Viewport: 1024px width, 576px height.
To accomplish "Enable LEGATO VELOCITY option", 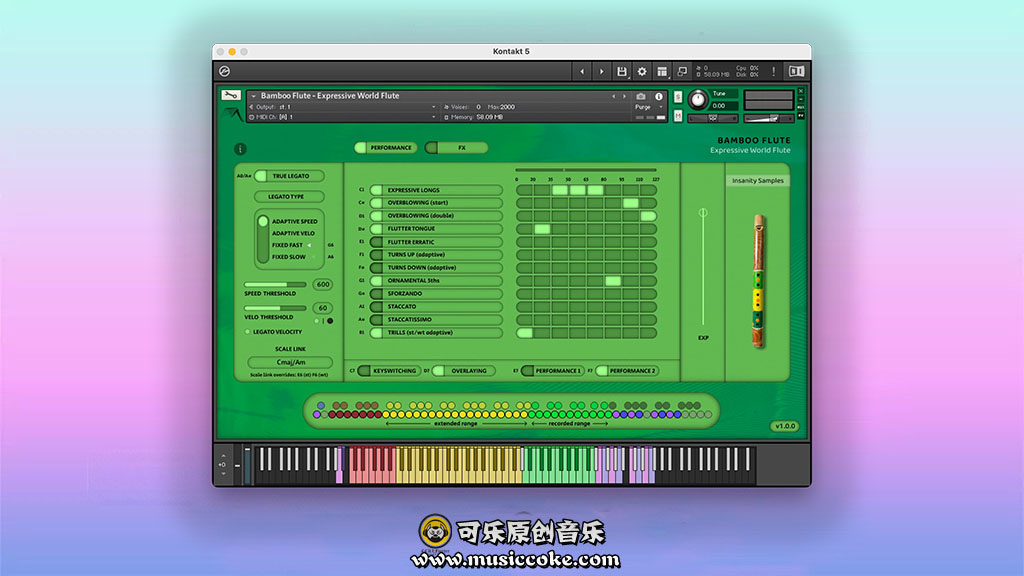I will pos(248,332).
